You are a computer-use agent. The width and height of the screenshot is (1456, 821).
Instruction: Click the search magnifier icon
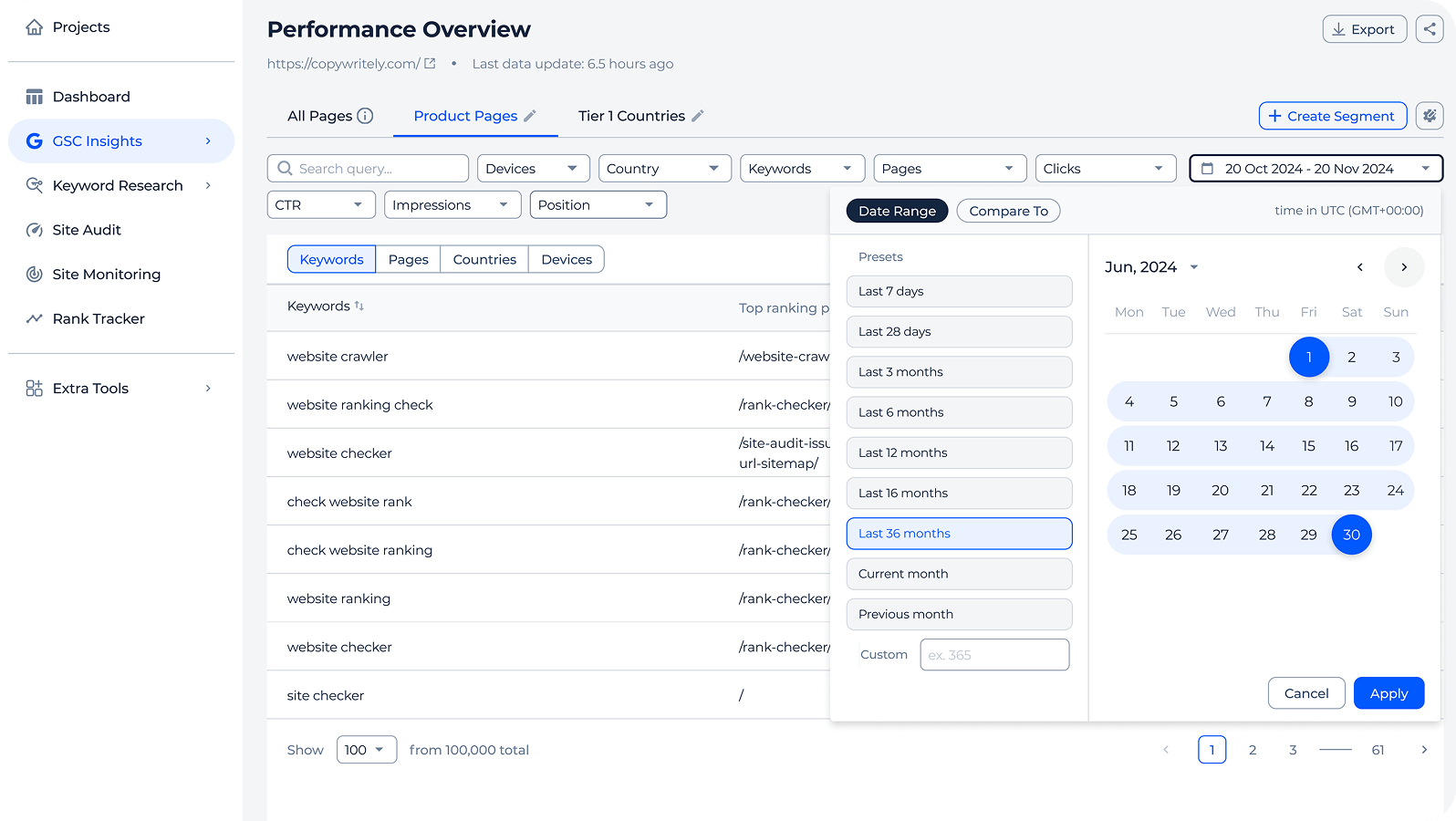pos(285,169)
